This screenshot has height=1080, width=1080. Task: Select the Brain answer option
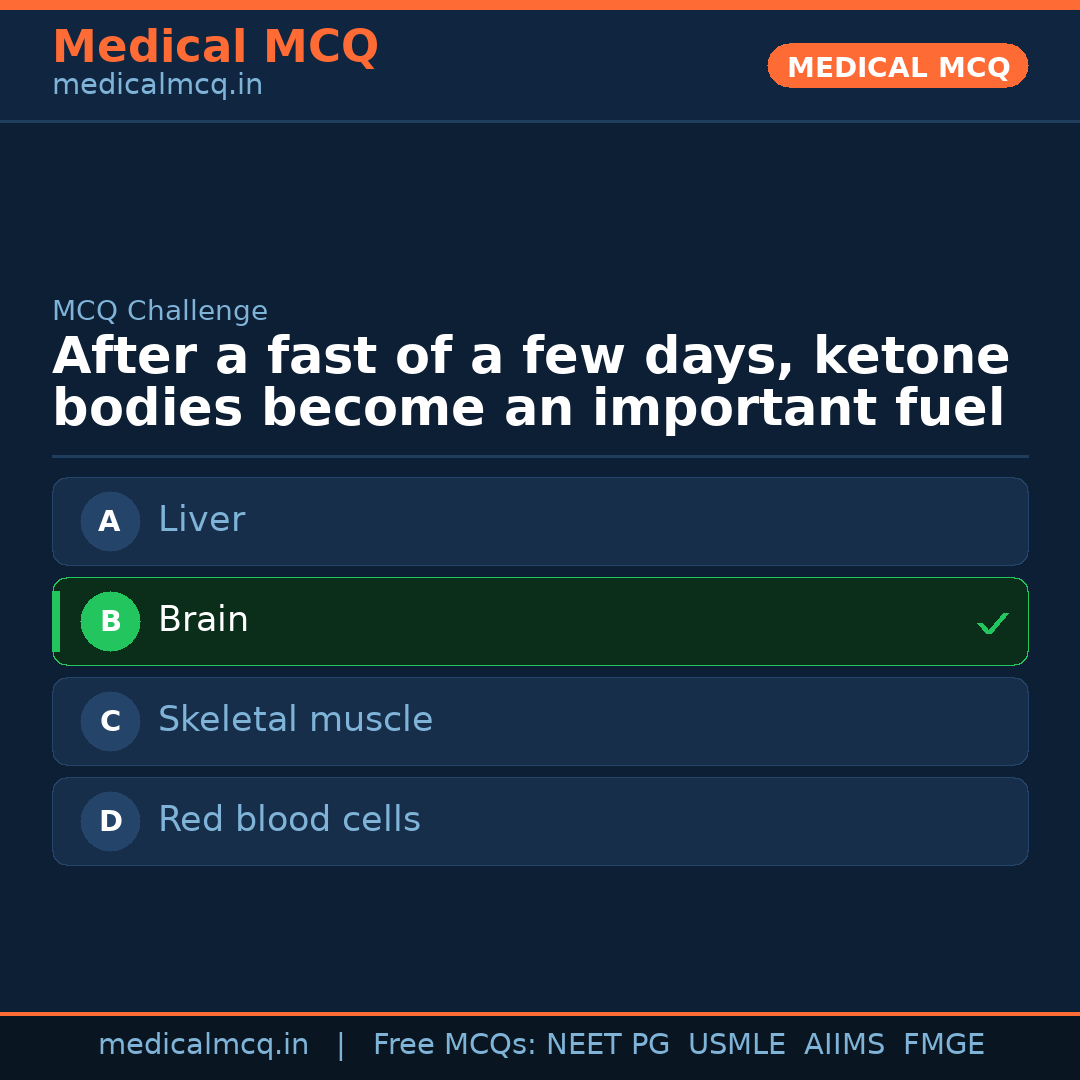540,621
